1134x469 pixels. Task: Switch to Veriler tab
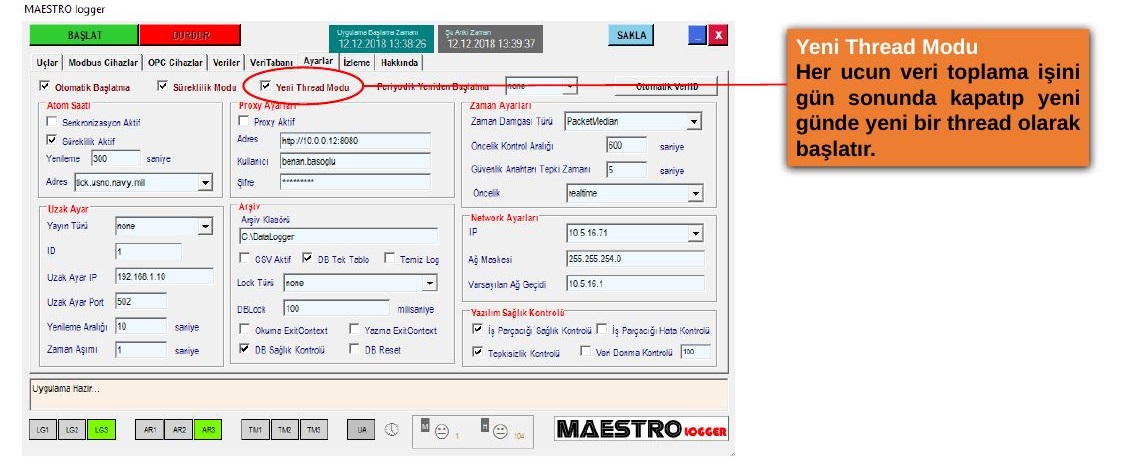(x=226, y=63)
